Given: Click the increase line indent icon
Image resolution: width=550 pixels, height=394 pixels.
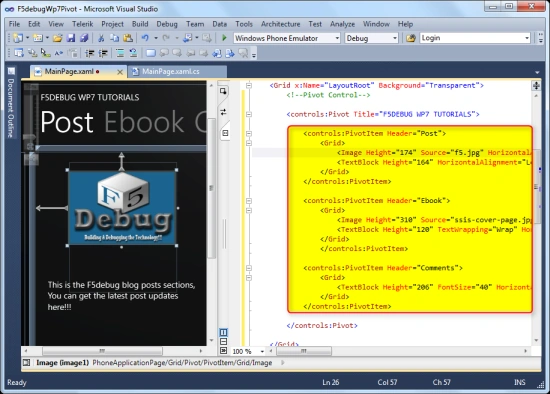Looking at the screenshot, I should coord(103,53).
